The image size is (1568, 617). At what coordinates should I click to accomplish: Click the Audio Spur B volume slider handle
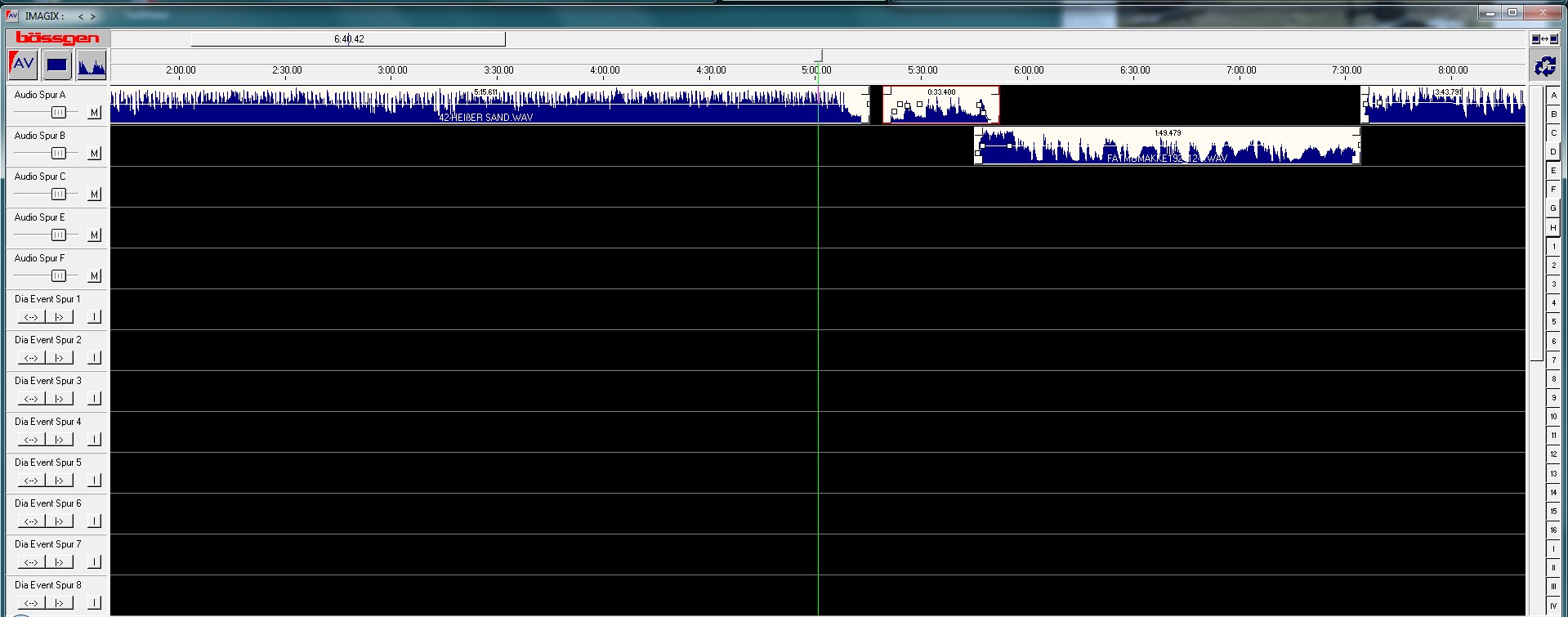[x=58, y=153]
